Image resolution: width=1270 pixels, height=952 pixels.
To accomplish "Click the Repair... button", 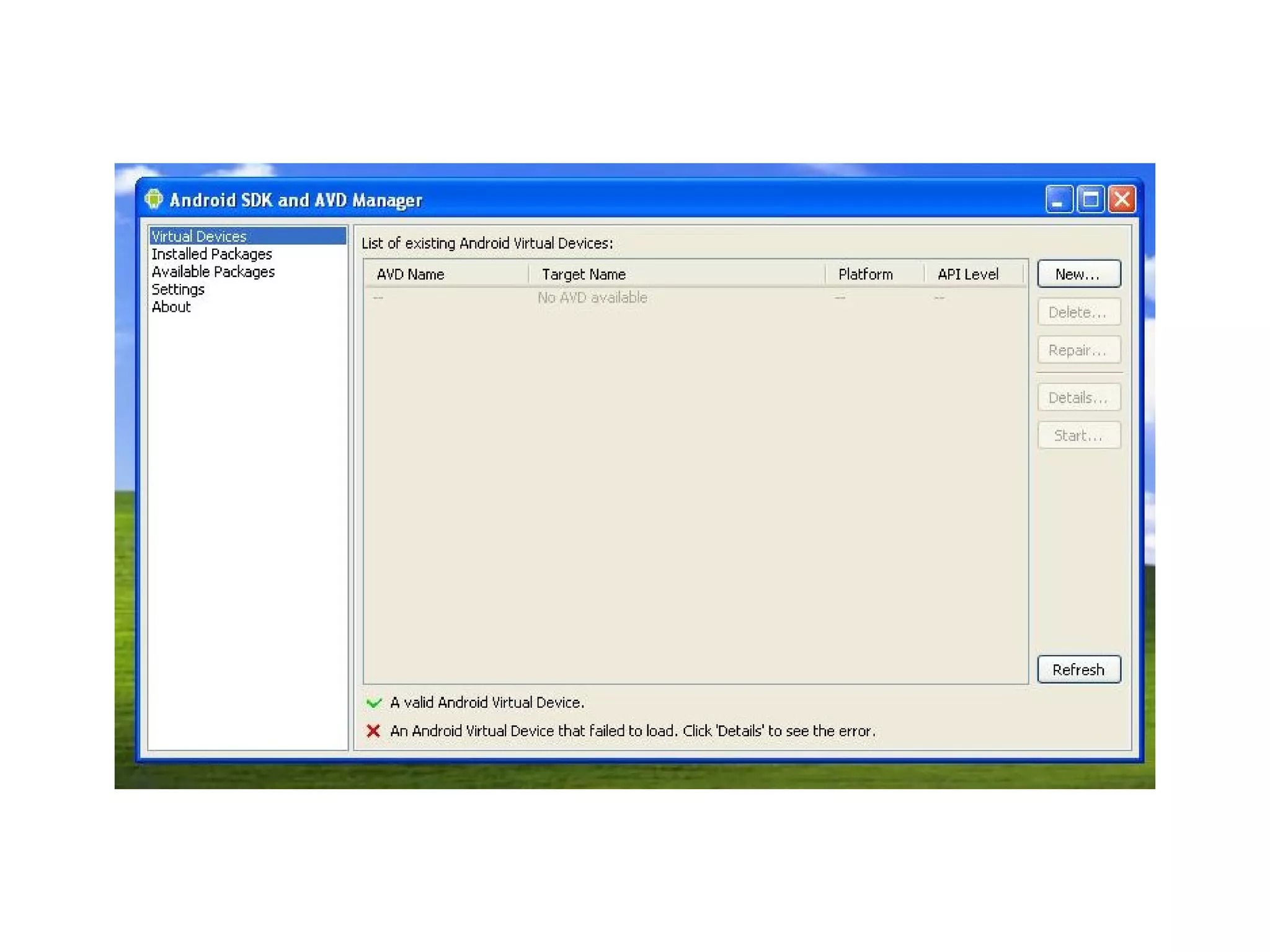I will pos(1078,350).
